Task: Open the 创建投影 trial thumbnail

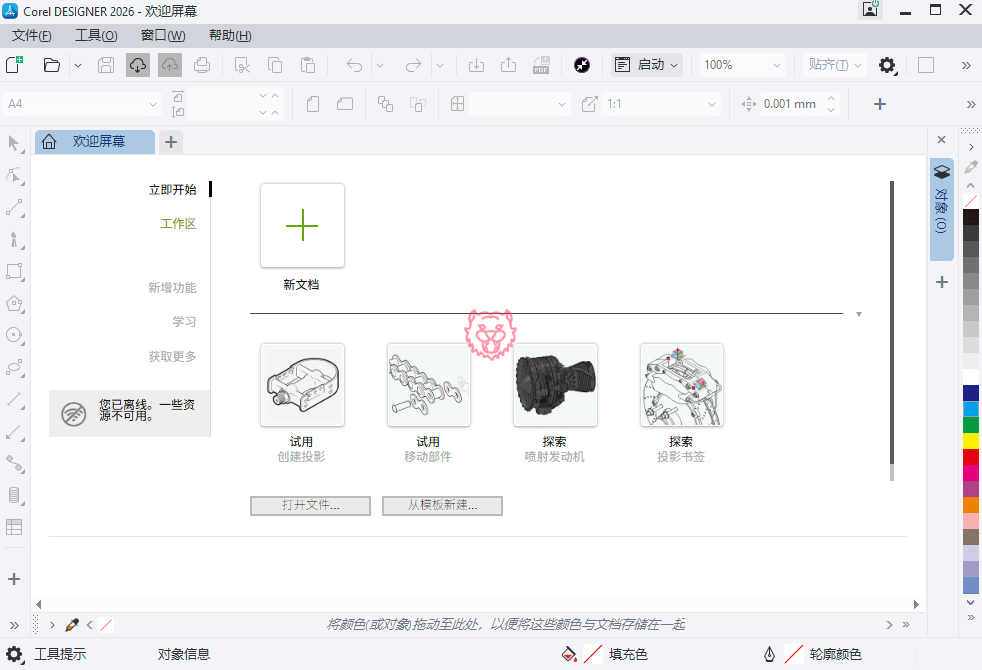Action: click(302, 385)
